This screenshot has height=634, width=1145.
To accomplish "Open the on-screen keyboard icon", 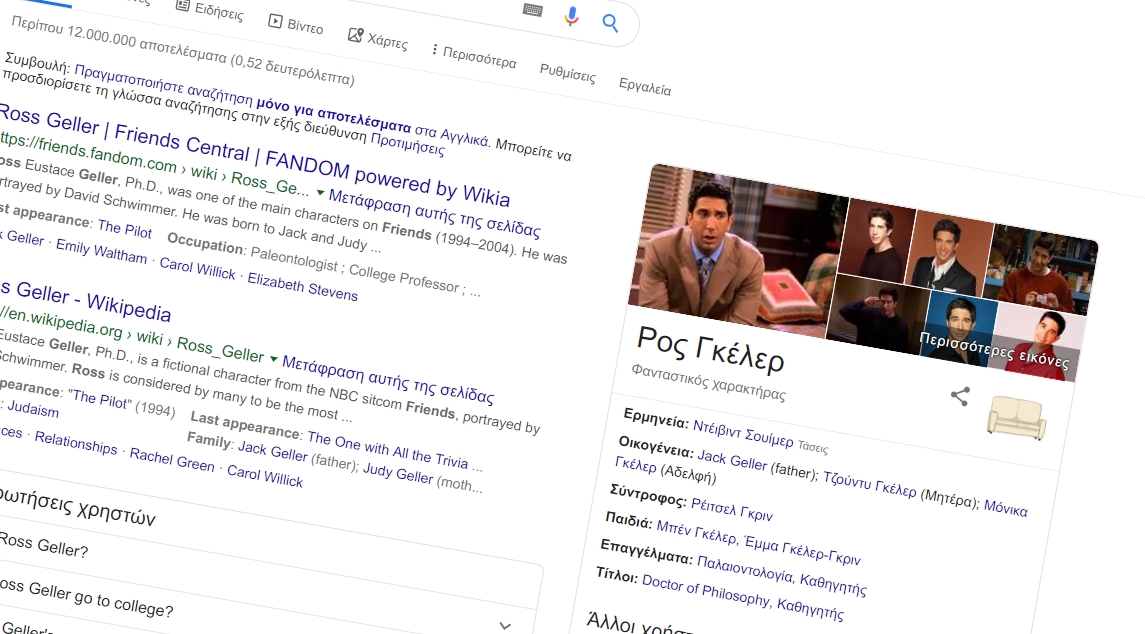I will point(533,9).
